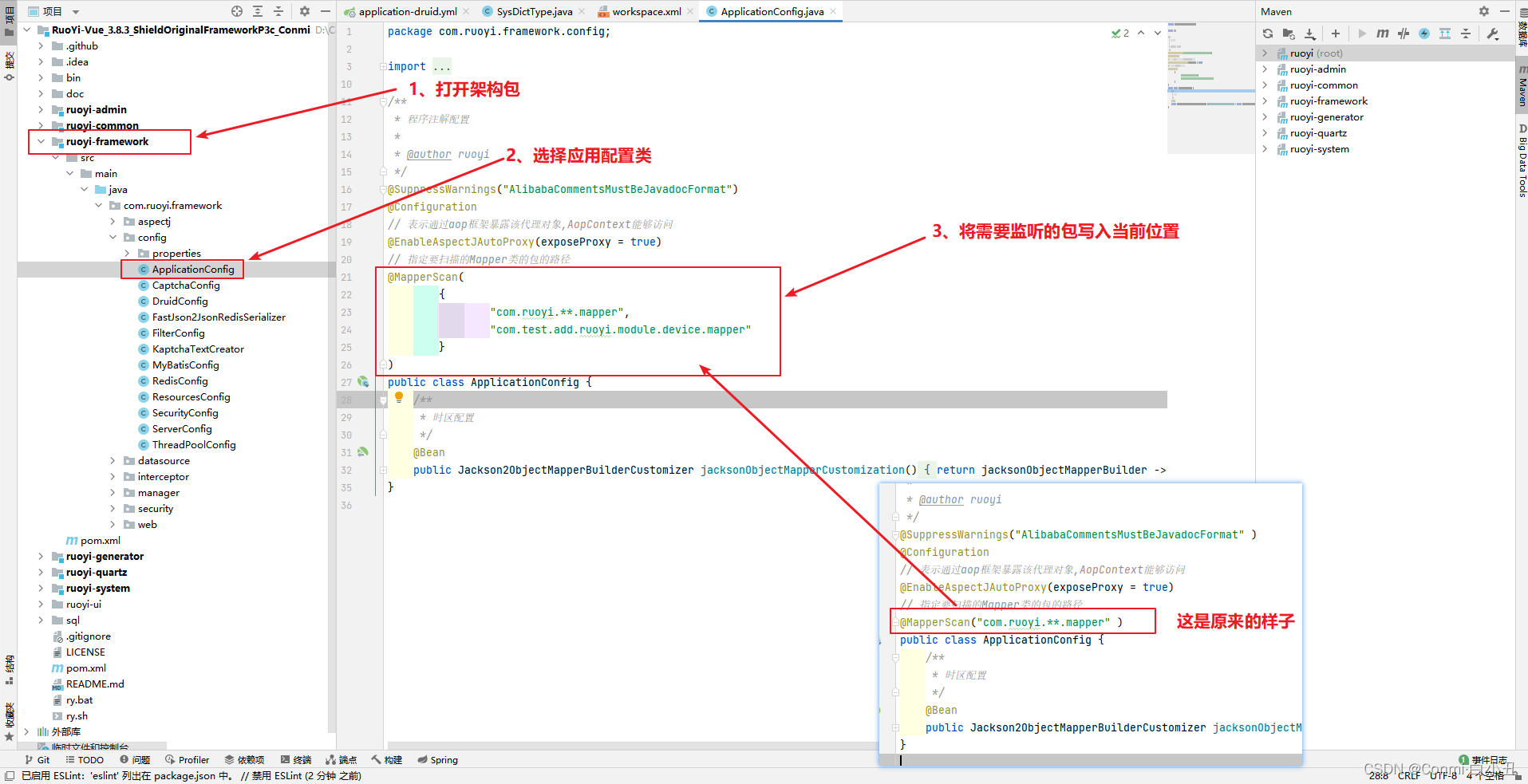
Task: Run the selected Maven build
Action: (x=1362, y=33)
